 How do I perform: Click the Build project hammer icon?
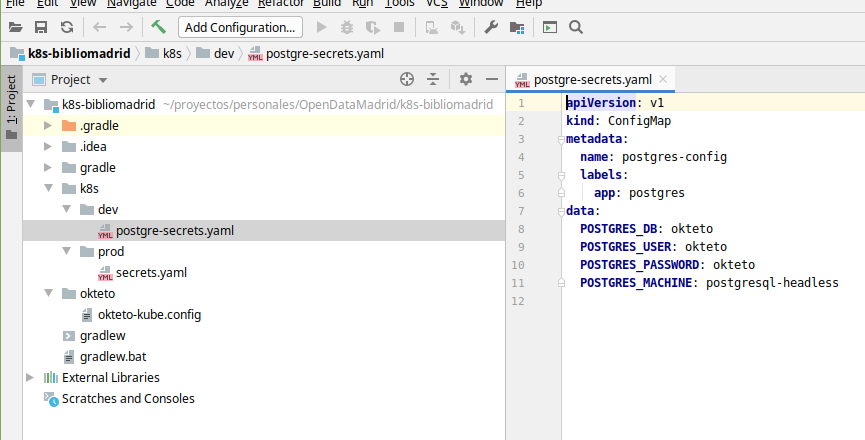point(159,27)
